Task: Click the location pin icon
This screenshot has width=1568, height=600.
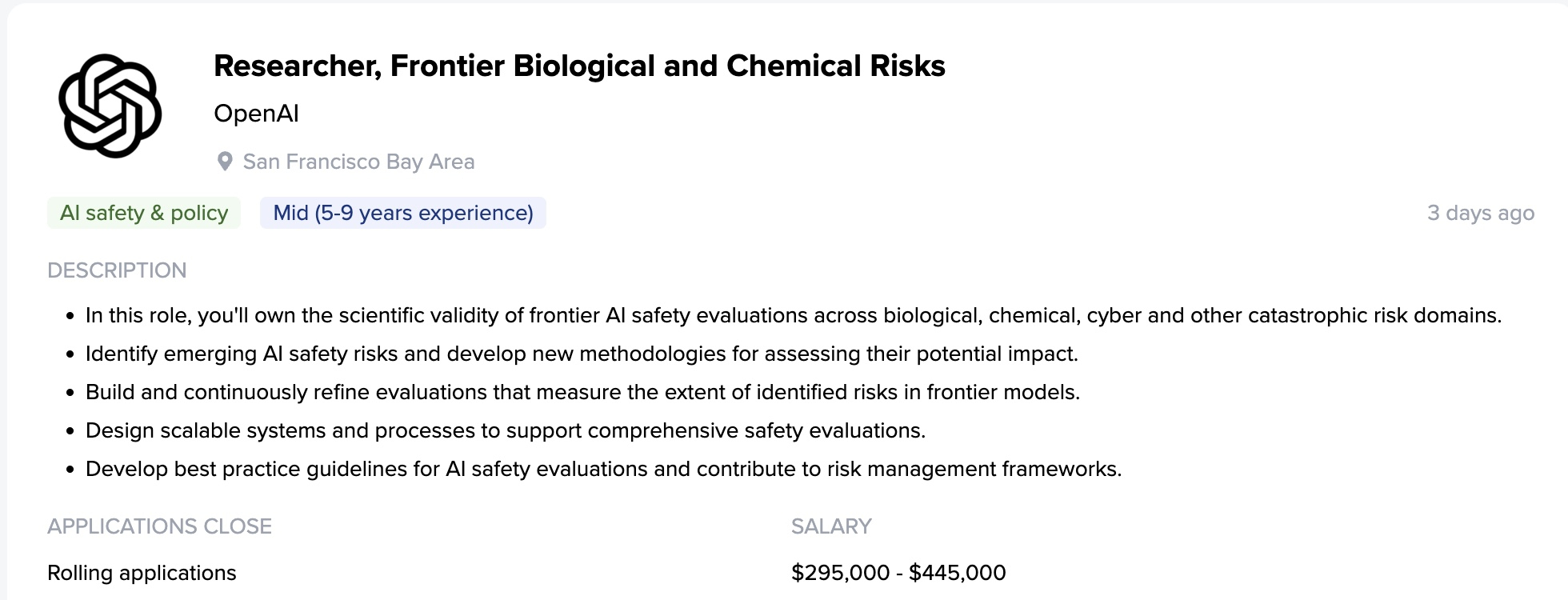Action: pos(225,162)
